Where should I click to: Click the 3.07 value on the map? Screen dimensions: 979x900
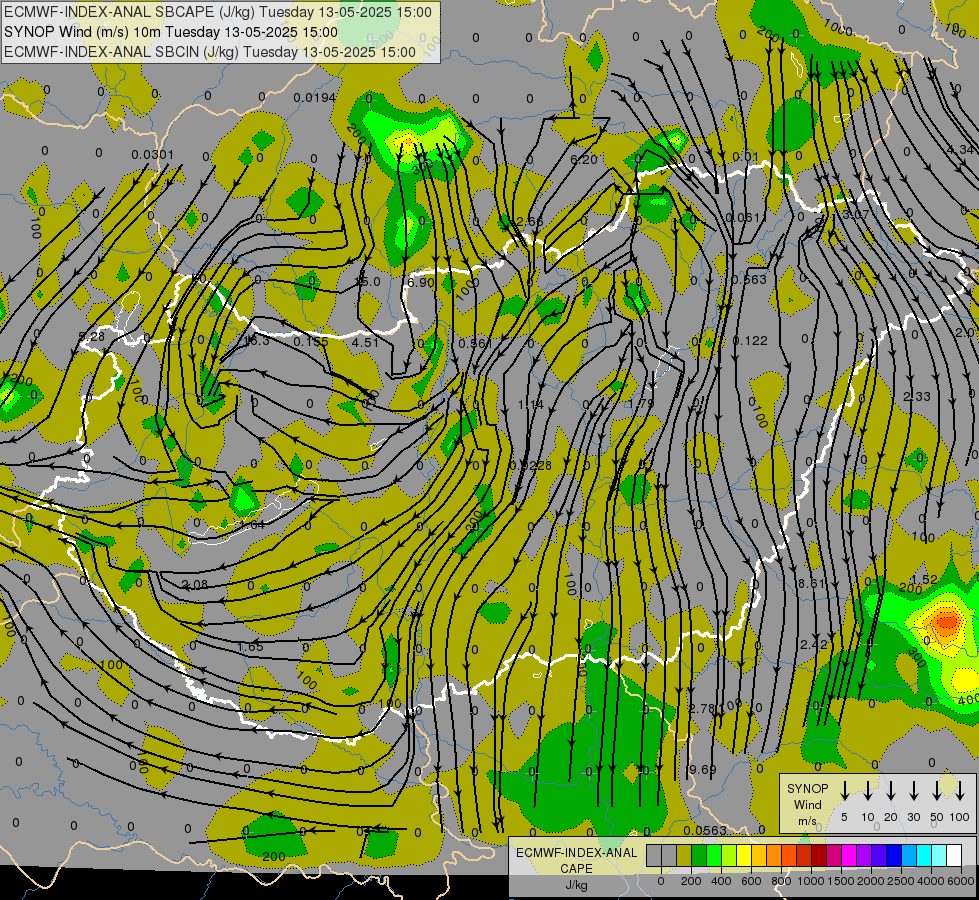pos(855,214)
